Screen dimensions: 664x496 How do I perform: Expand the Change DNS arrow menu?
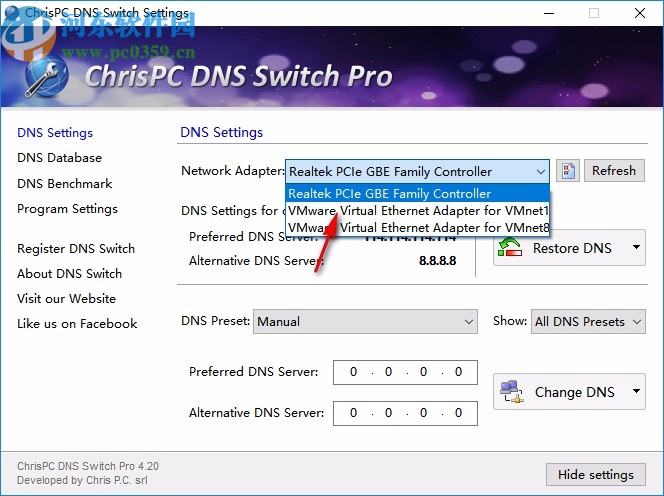(x=636, y=391)
